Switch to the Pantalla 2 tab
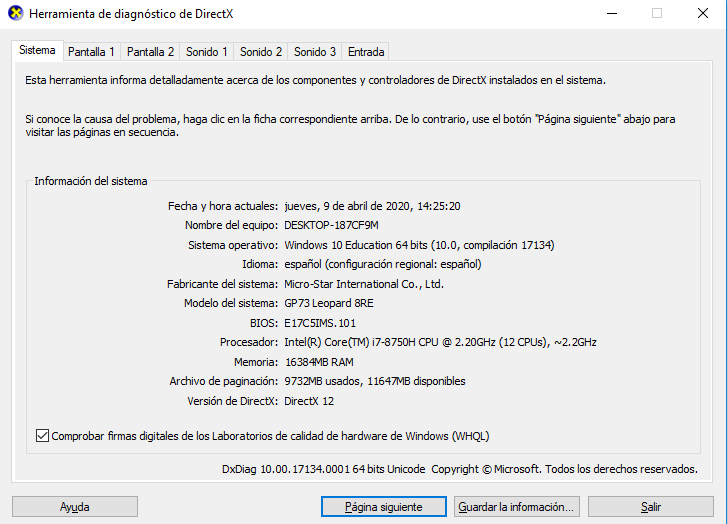 150,52
